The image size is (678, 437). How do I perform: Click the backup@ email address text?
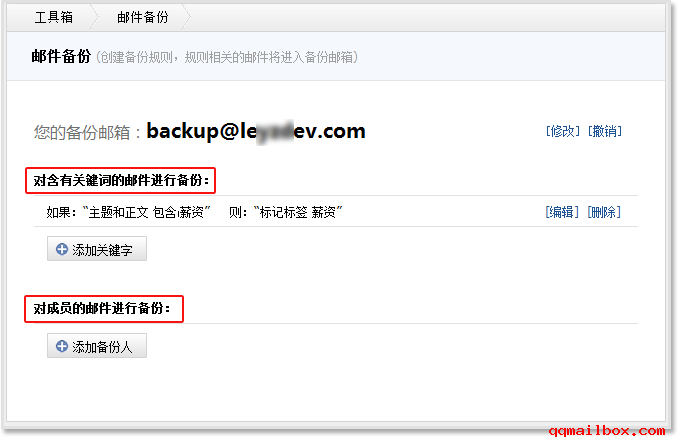click(x=256, y=131)
